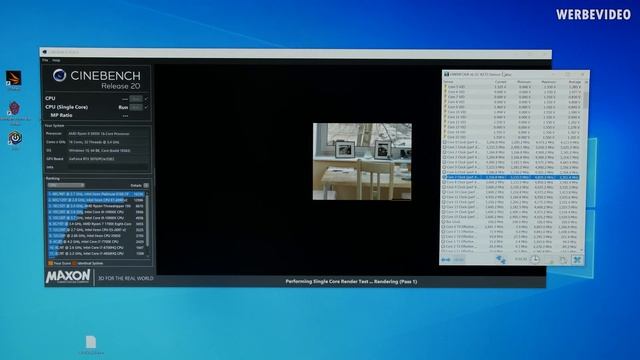Image resolution: width=640 pixels, height=360 pixels.
Task: Select the Core i7-7700K ranking row
Action: (96, 242)
